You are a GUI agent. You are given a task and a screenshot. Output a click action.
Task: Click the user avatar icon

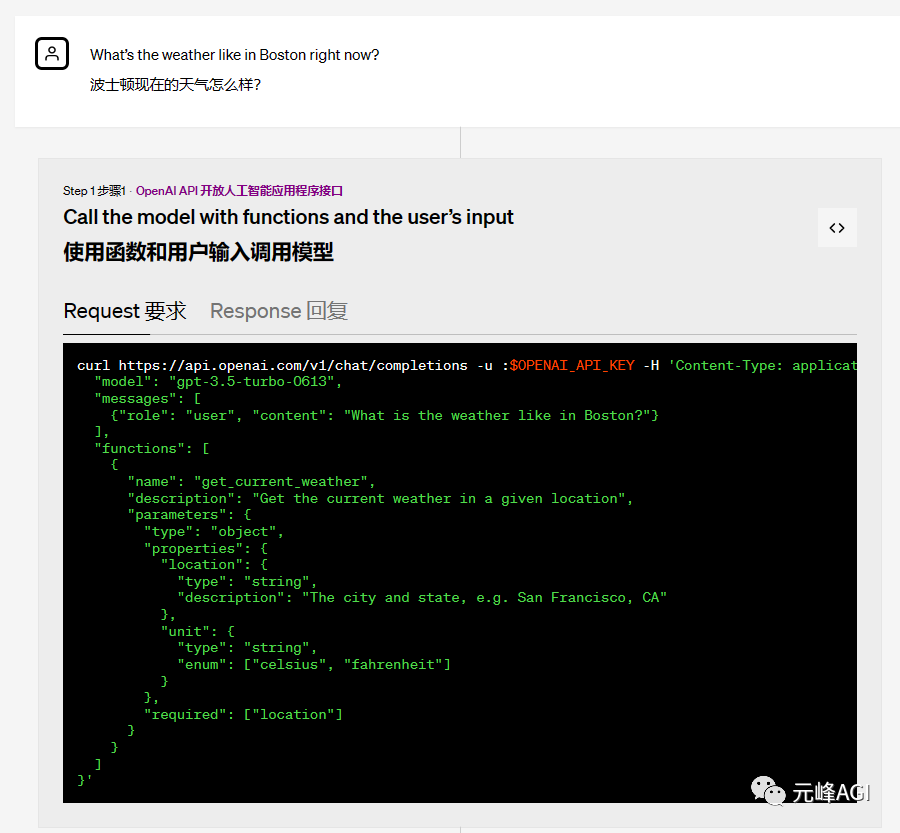(52, 54)
